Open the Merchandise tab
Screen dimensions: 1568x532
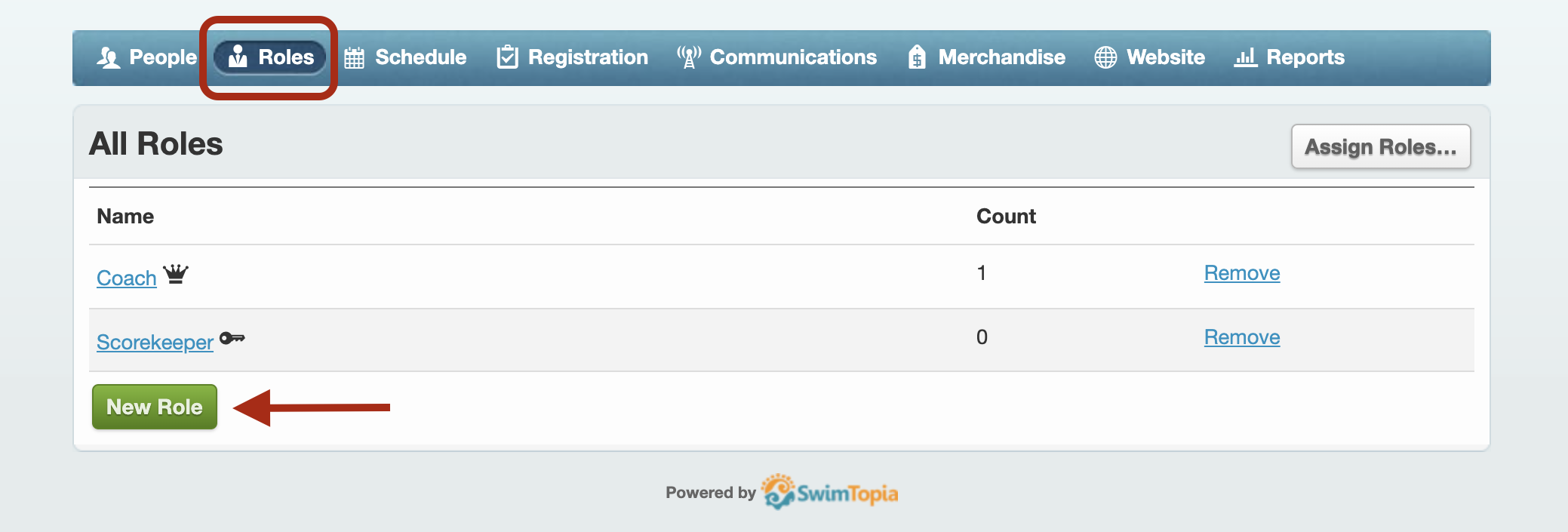click(x=987, y=57)
